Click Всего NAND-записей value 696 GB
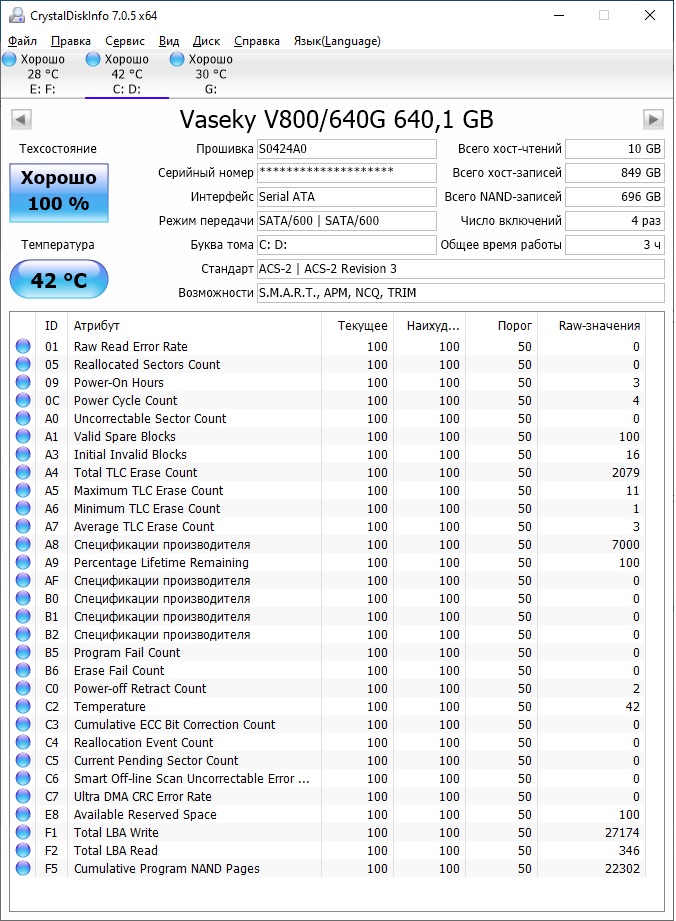The height and width of the screenshot is (921, 676). pyautogui.click(x=614, y=197)
